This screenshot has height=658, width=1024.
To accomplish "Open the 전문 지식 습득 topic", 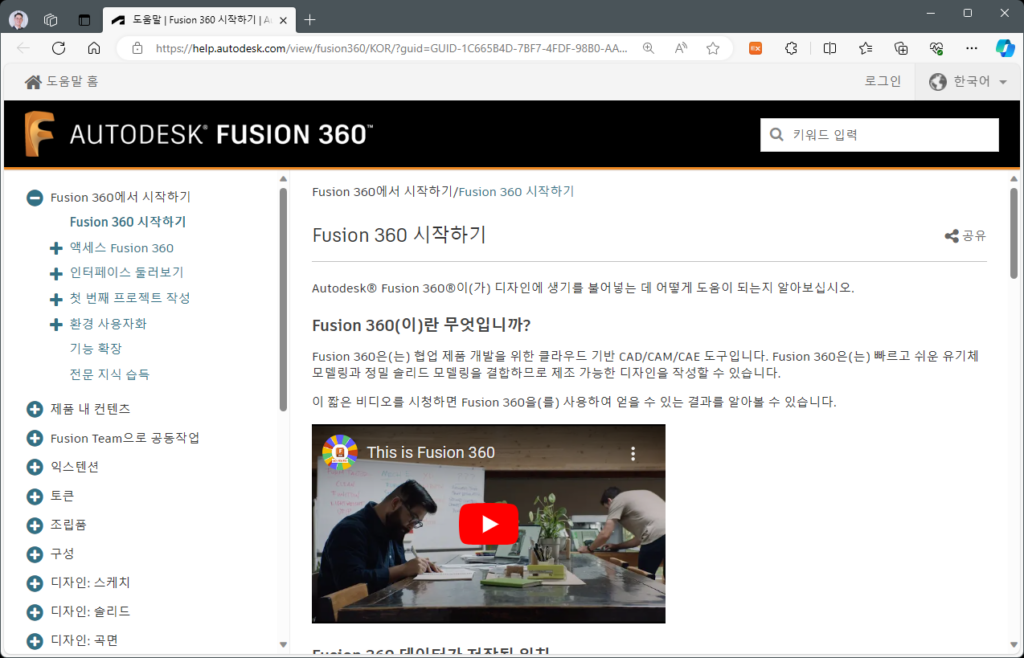I will [110, 374].
